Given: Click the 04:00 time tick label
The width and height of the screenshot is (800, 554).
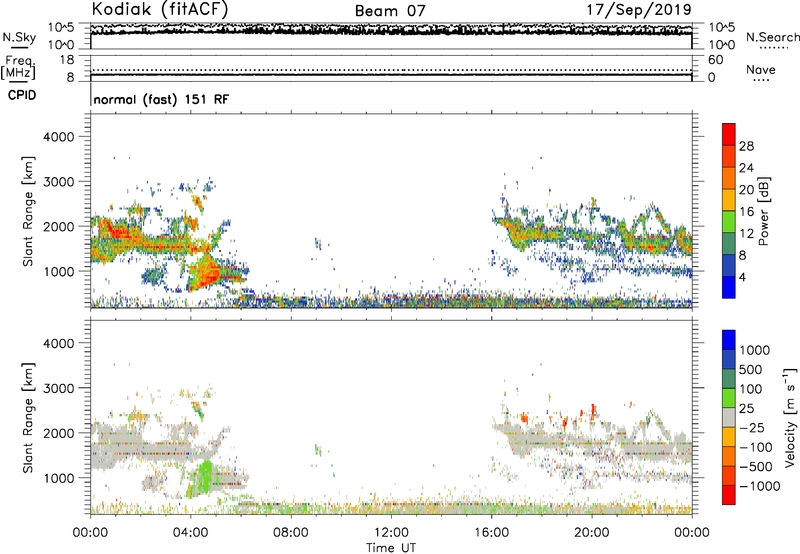Looking at the screenshot, I should click(190, 533).
